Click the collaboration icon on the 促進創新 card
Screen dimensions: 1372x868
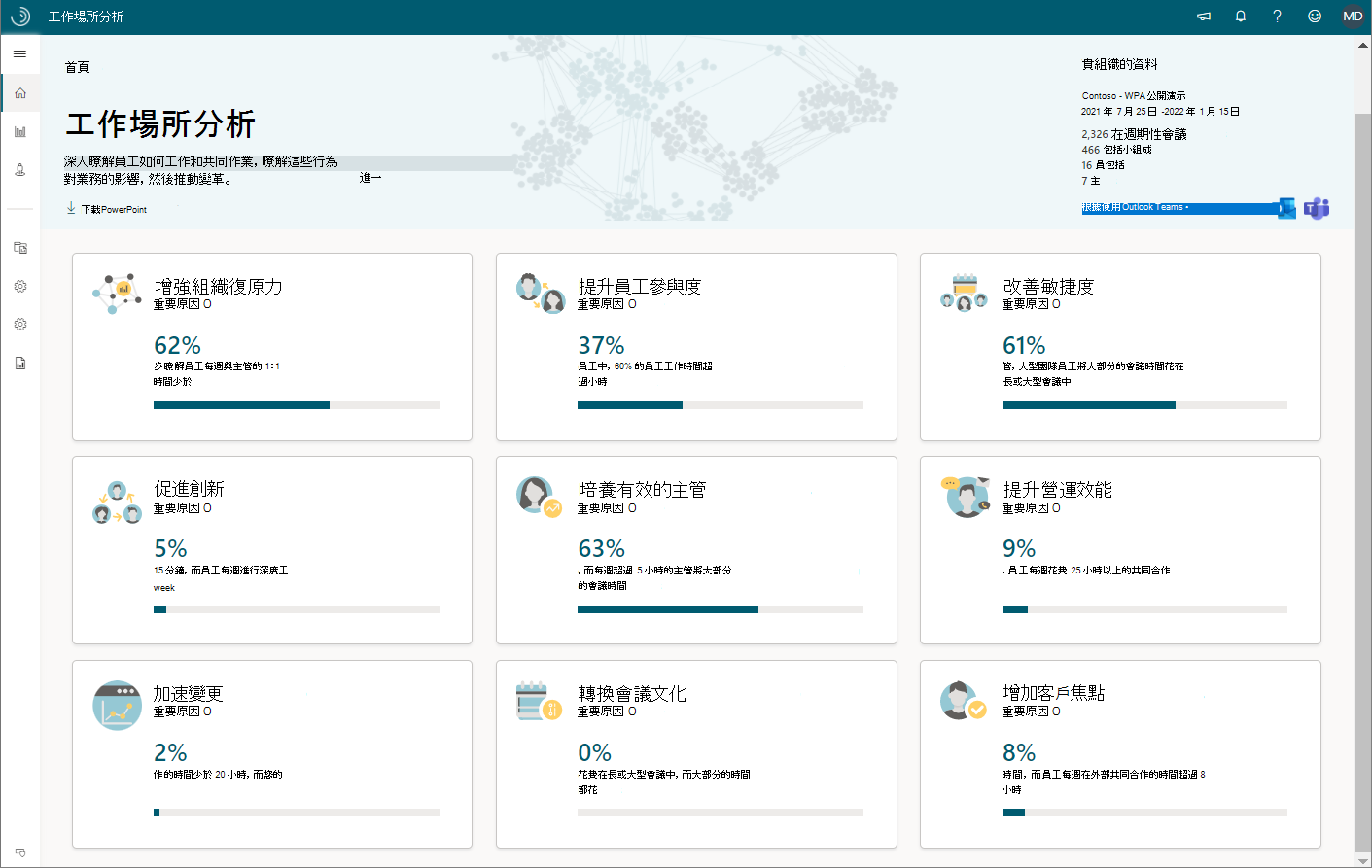tap(117, 502)
